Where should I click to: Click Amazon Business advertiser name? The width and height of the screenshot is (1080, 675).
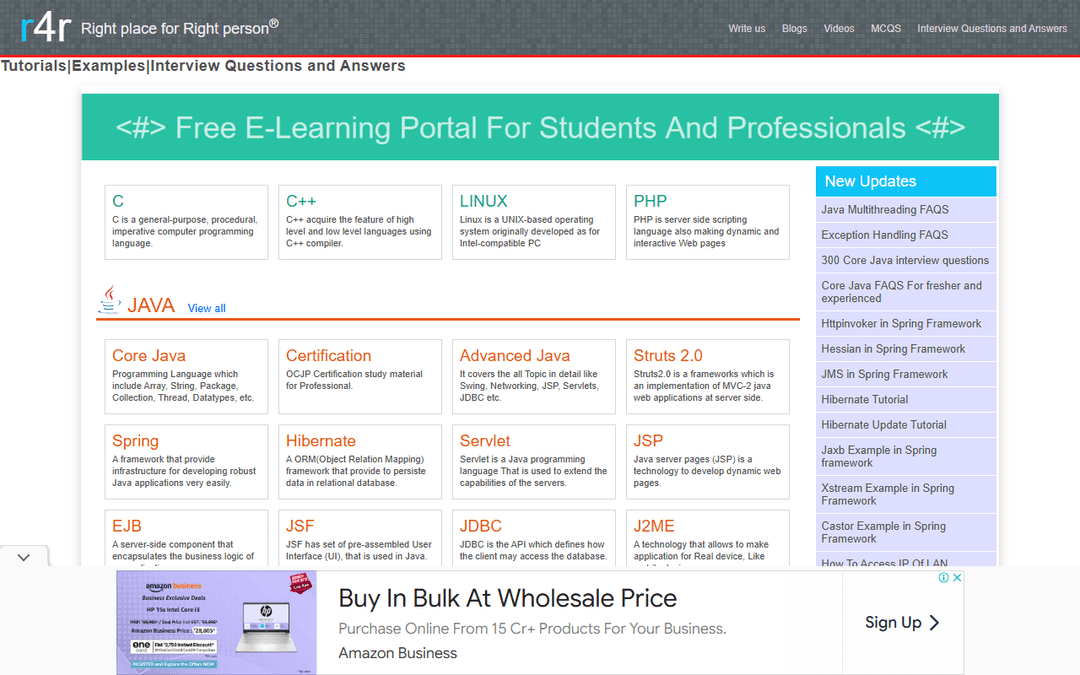tap(397, 653)
